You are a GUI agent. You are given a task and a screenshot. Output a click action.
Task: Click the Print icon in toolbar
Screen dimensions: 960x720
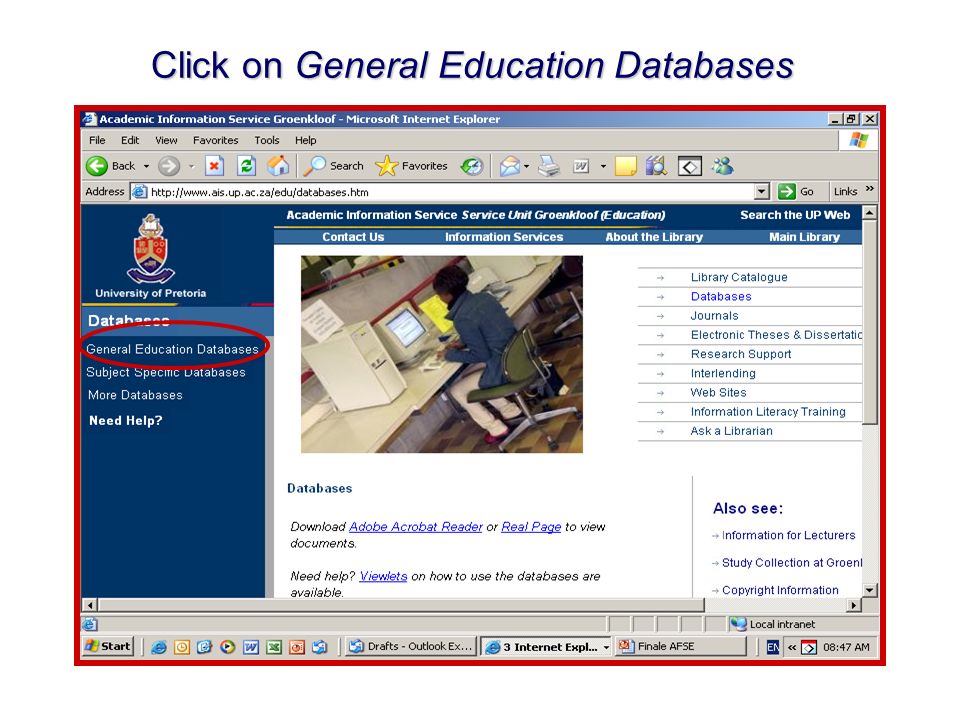click(x=549, y=166)
